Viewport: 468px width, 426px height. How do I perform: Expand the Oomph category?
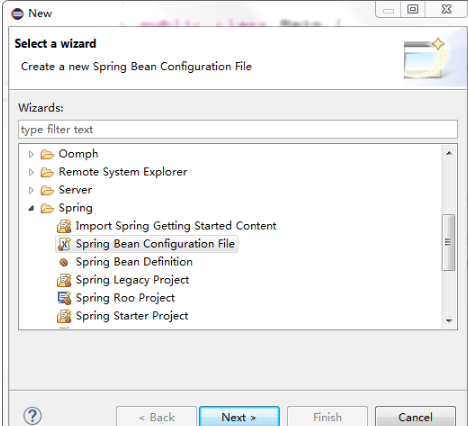(31, 154)
